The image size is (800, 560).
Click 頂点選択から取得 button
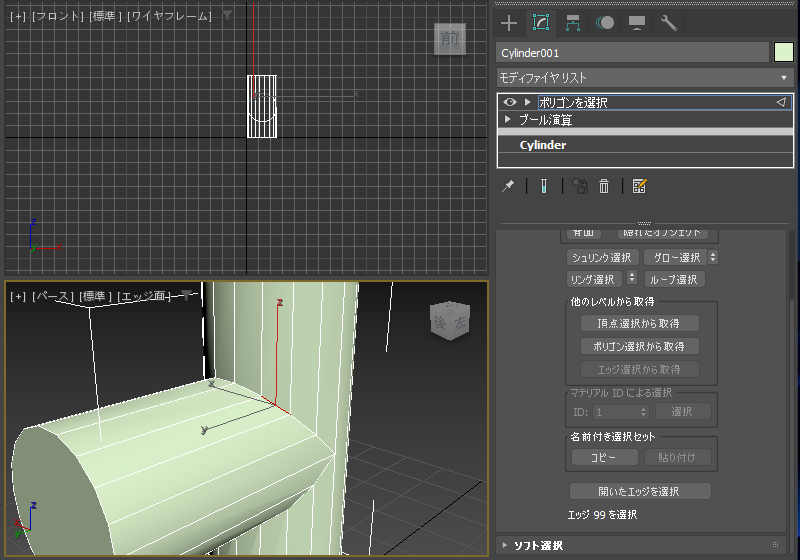pyautogui.click(x=639, y=323)
